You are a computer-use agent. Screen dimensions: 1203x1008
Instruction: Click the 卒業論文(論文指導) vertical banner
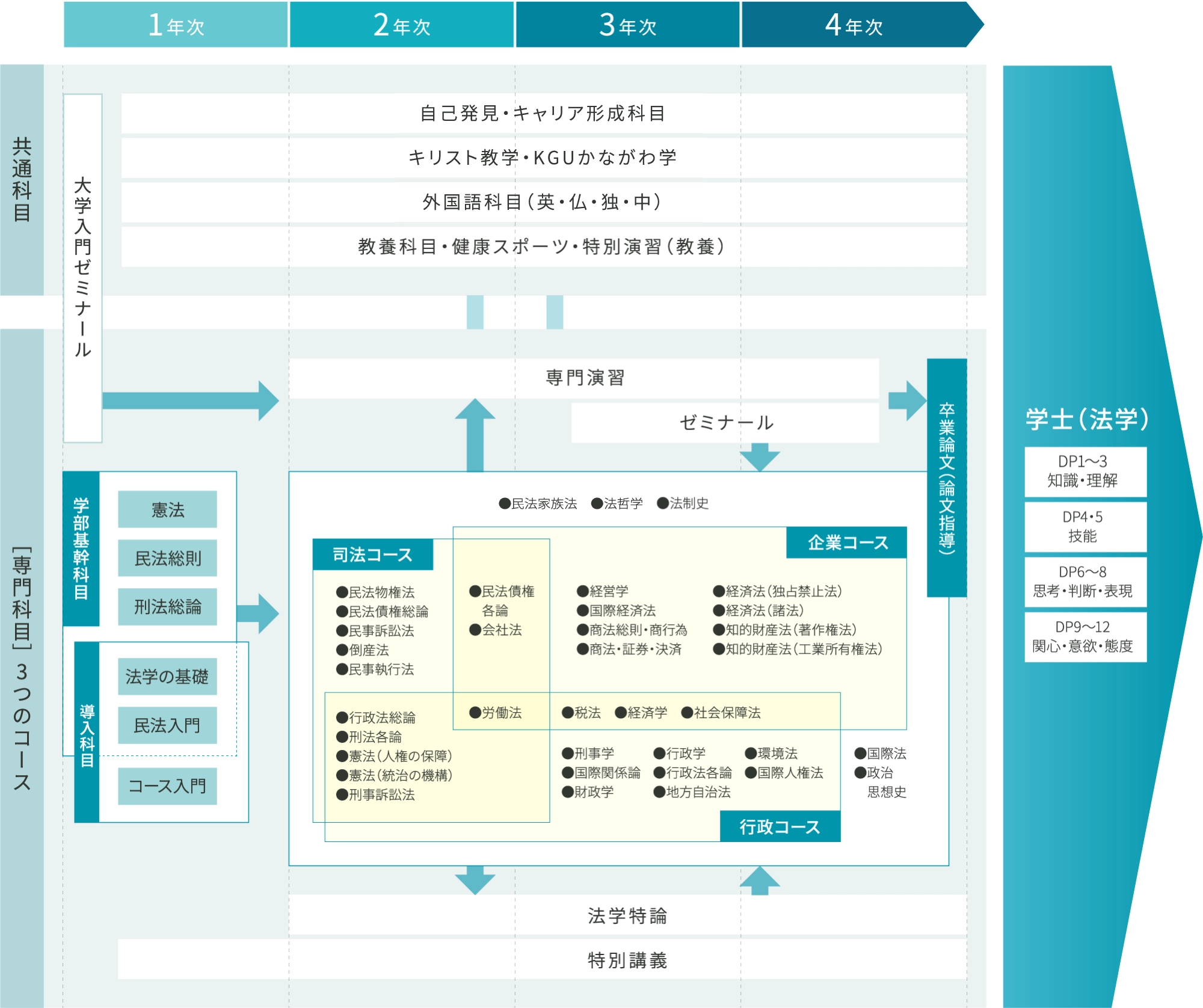coord(947,478)
